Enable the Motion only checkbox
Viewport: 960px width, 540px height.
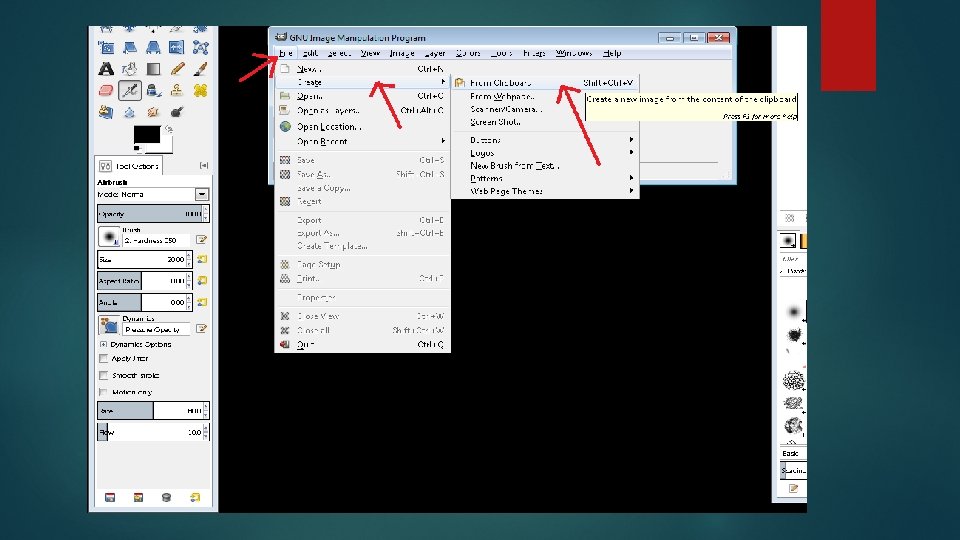[x=103, y=392]
